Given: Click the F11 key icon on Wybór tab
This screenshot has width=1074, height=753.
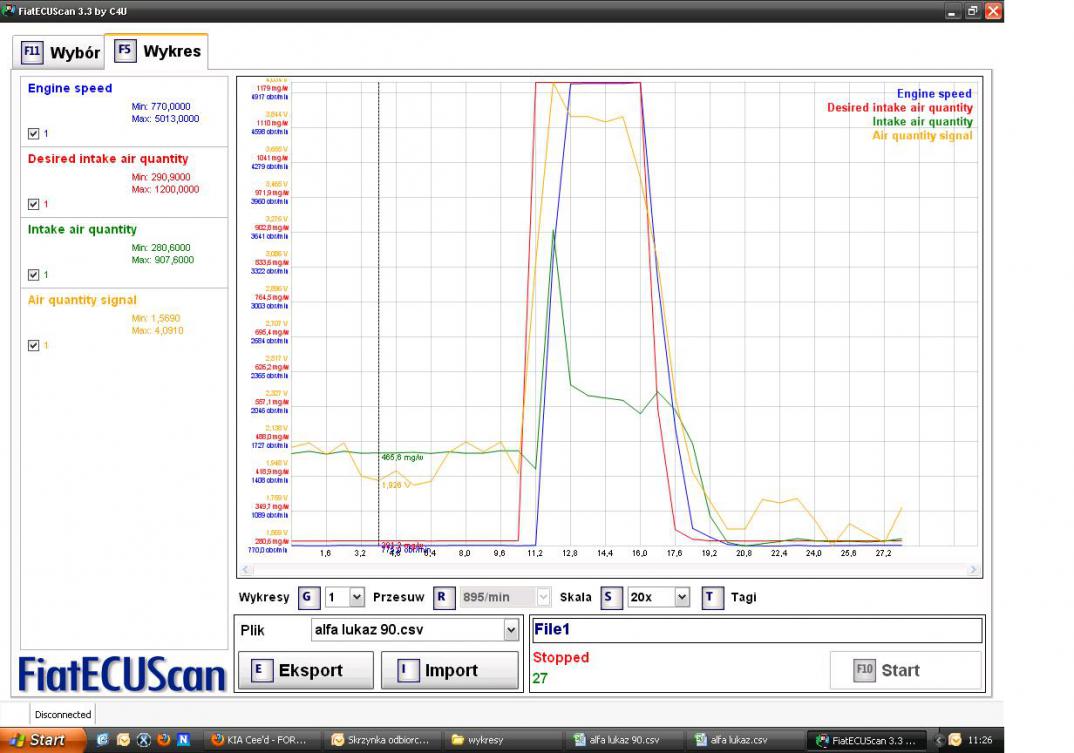Looking at the screenshot, I should point(33,51).
